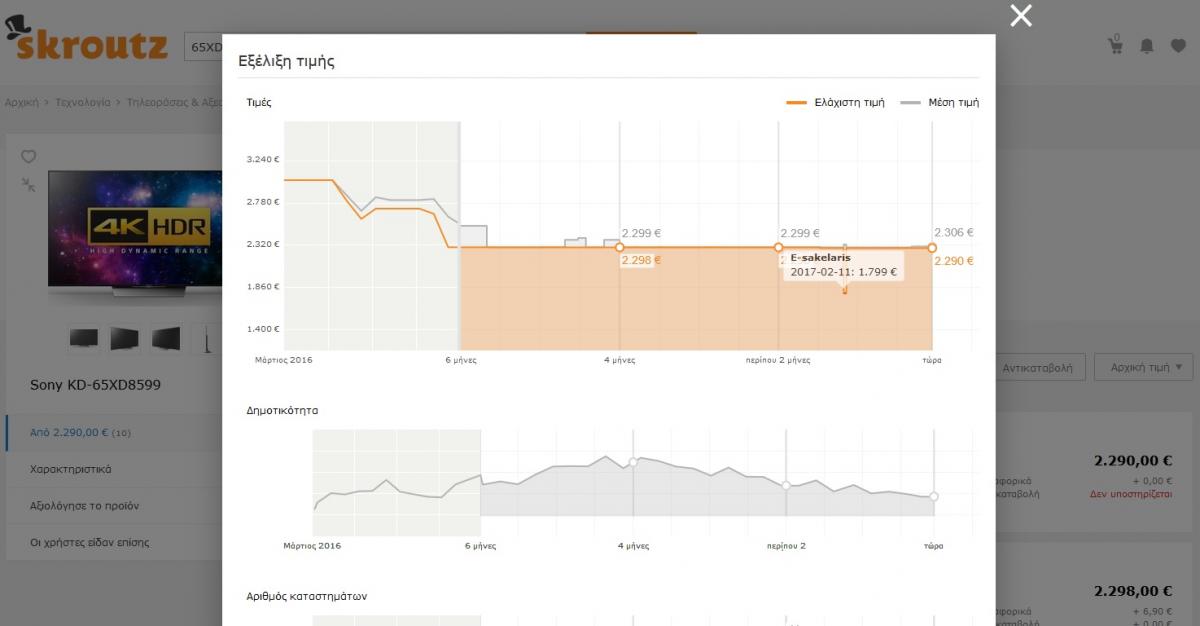The width and height of the screenshot is (1200, 626).
Task: Click the search field containing 65XD
Action: click(x=203, y=47)
